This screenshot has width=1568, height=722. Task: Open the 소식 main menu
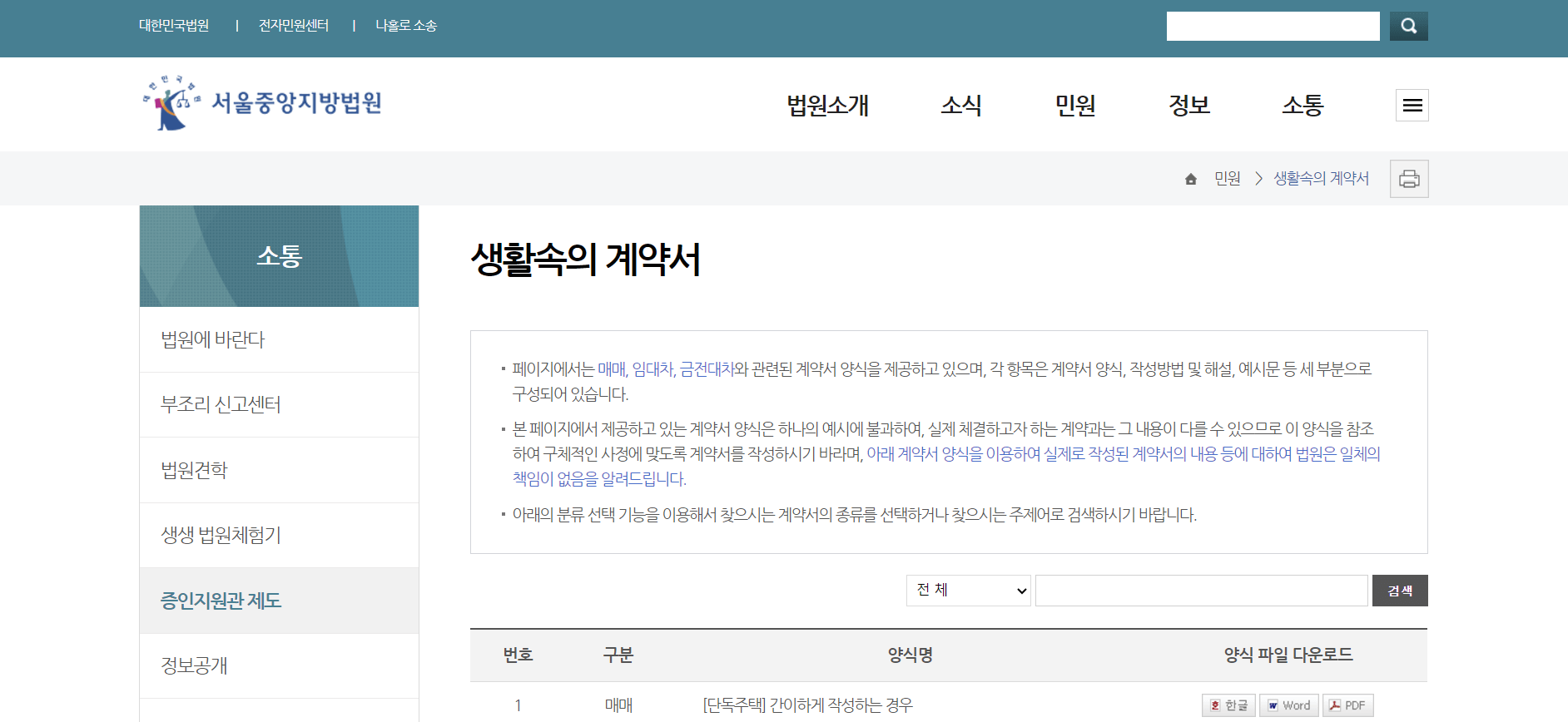tap(961, 106)
